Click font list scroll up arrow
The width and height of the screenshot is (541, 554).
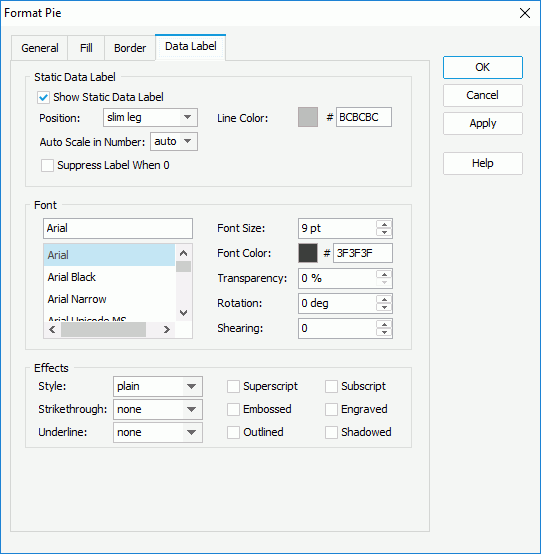point(183,253)
